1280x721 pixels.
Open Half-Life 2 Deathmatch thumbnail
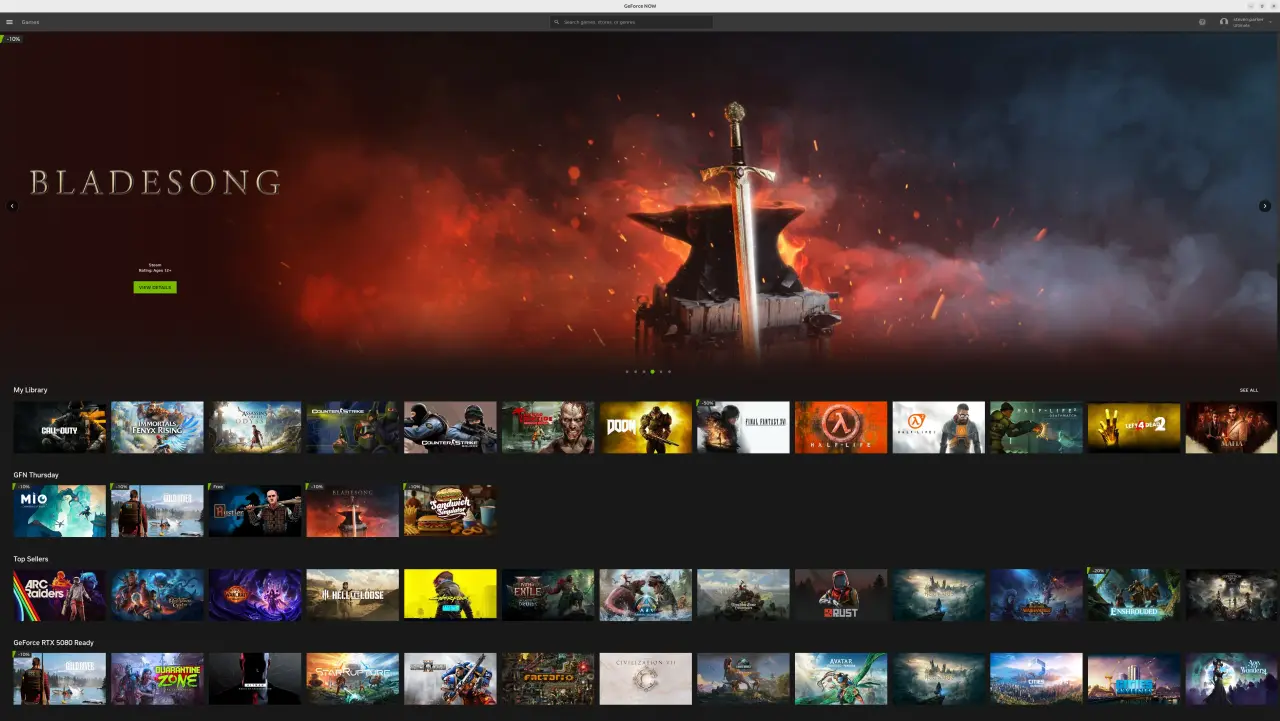click(x=1036, y=427)
